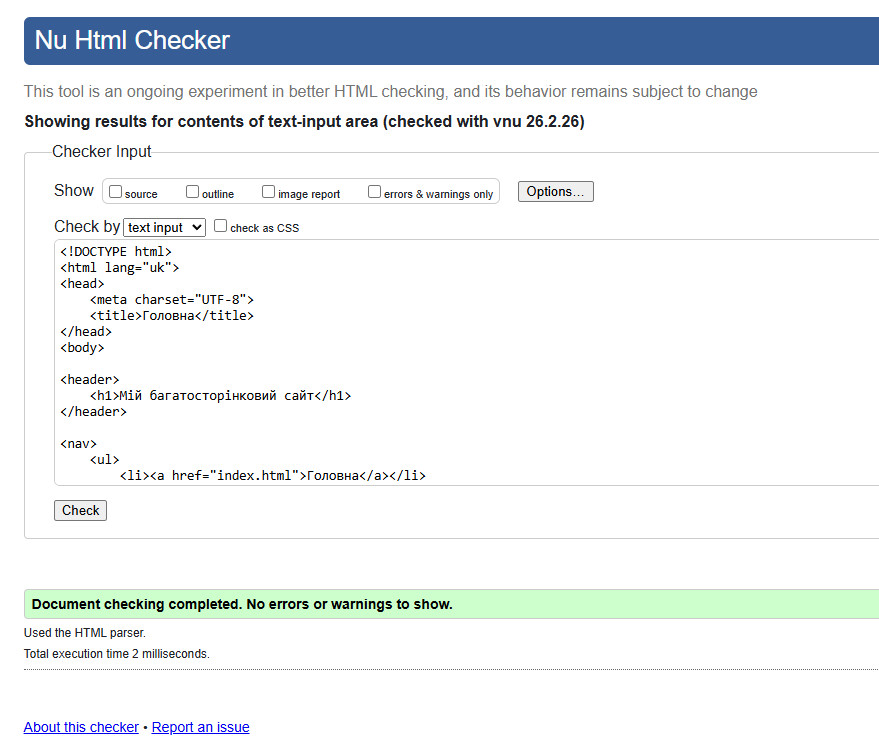The height and width of the screenshot is (747, 879).
Task: Click the Checker Input legend label
Action: click(102, 152)
